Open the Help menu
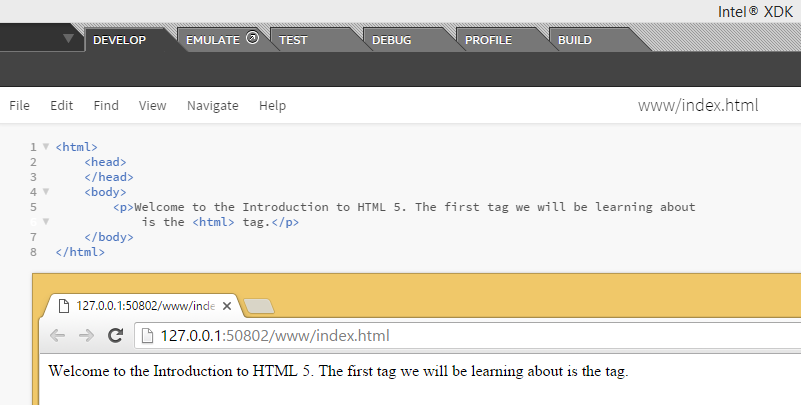Image resolution: width=801 pixels, height=405 pixels. 272,105
